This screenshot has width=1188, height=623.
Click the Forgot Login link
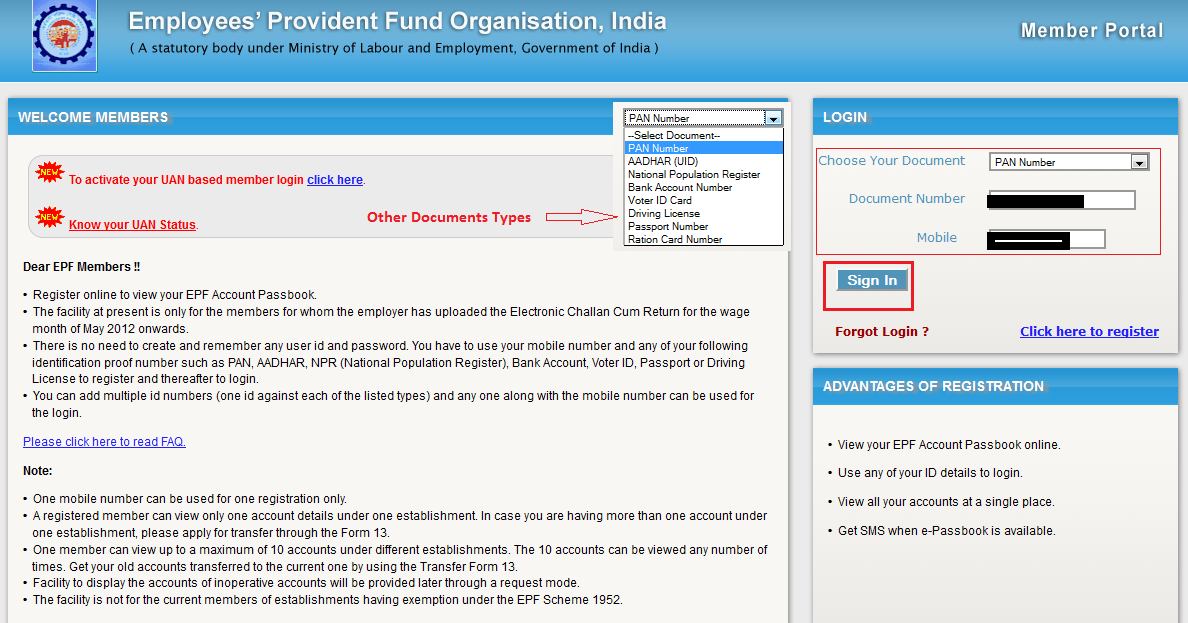click(881, 331)
